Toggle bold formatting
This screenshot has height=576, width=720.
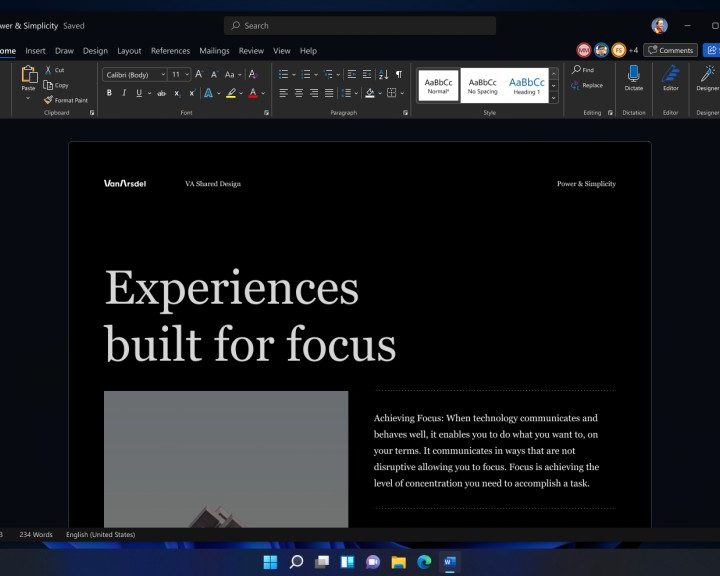109,93
